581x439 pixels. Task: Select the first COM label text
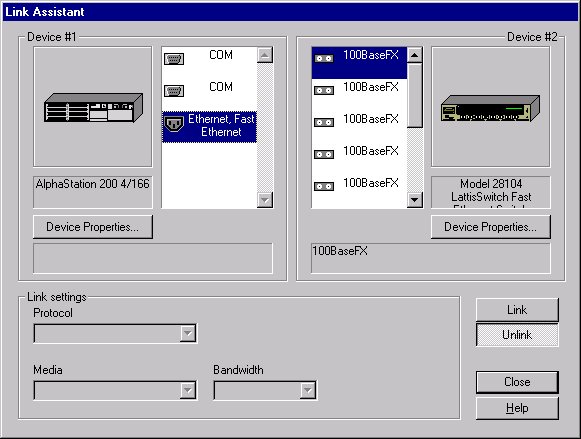click(x=221, y=55)
